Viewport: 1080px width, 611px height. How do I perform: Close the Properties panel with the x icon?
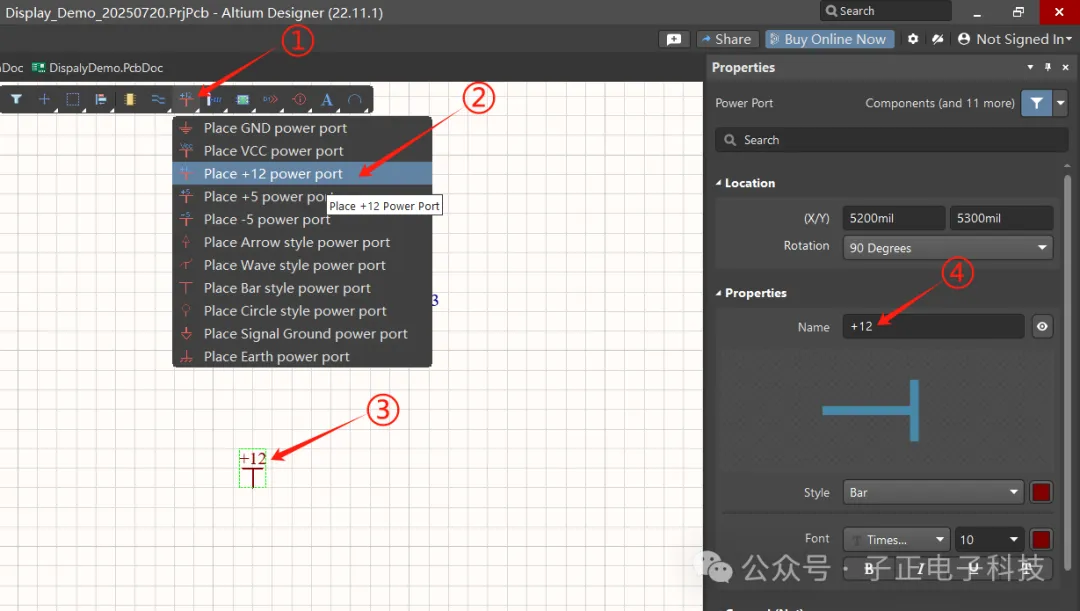click(1066, 68)
